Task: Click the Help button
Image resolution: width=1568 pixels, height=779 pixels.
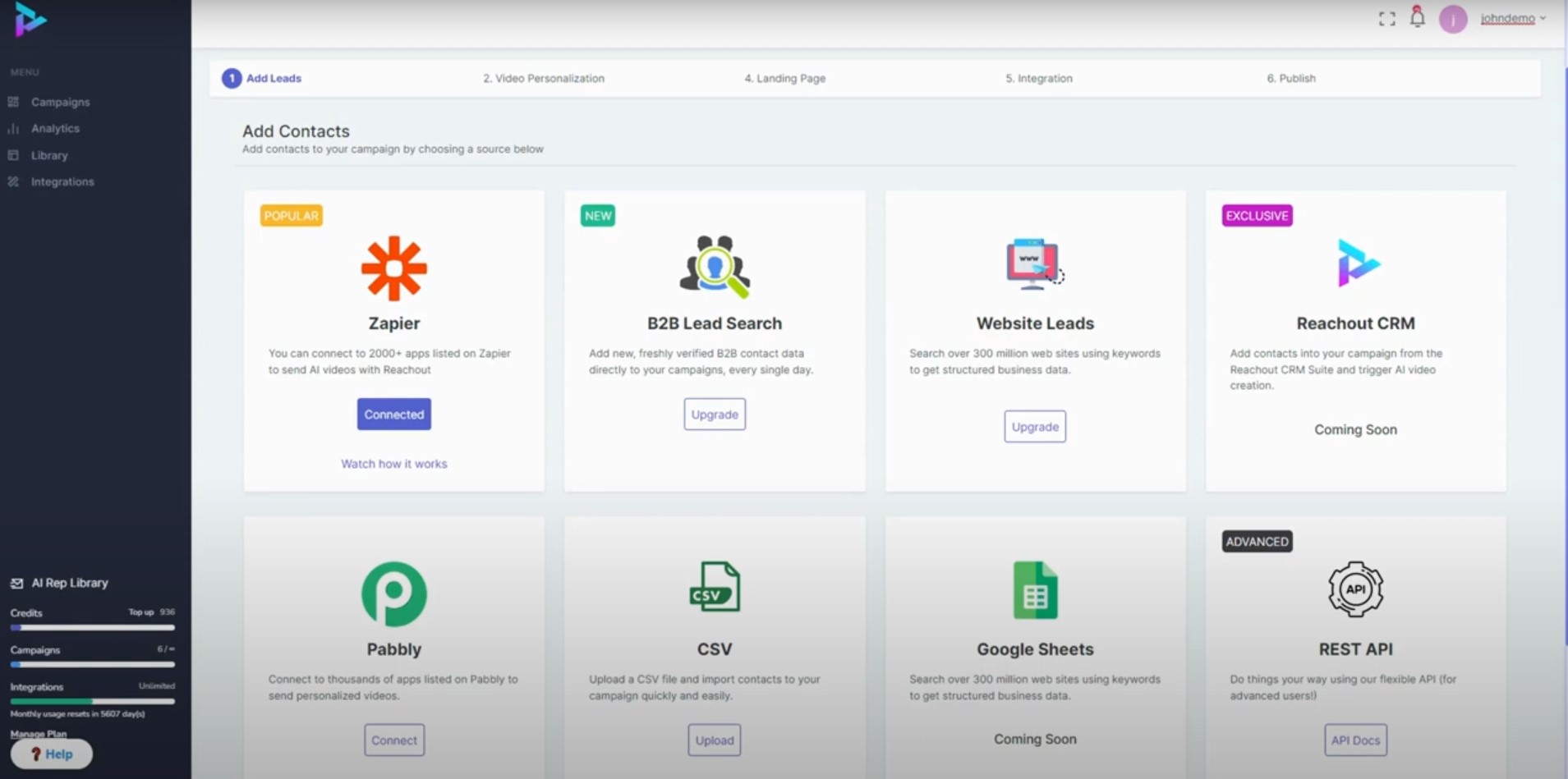Action: tap(52, 754)
